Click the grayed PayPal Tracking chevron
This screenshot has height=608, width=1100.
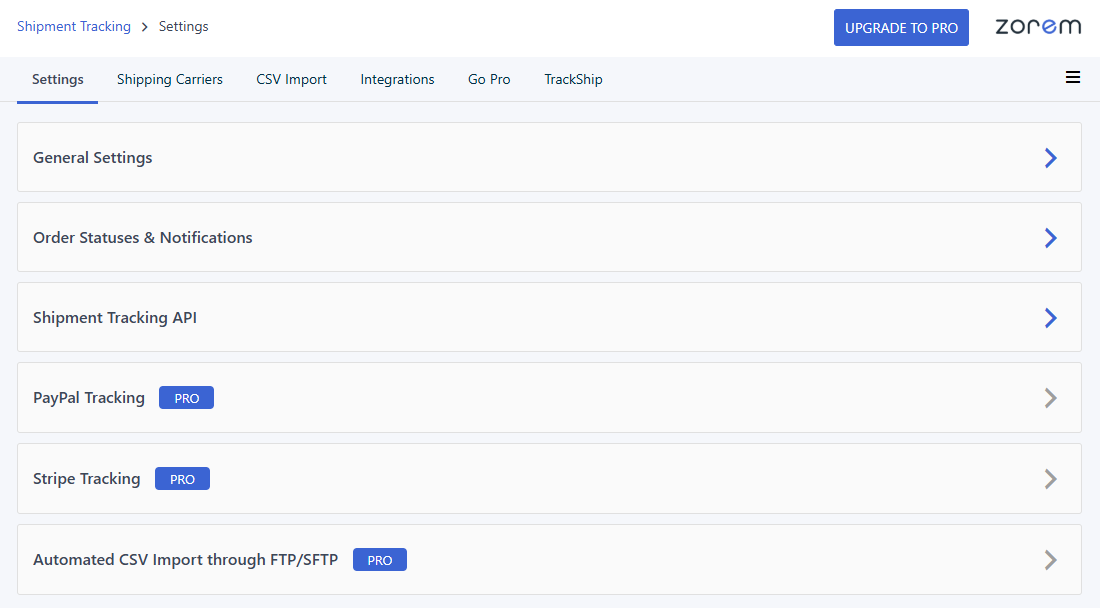tap(1050, 398)
